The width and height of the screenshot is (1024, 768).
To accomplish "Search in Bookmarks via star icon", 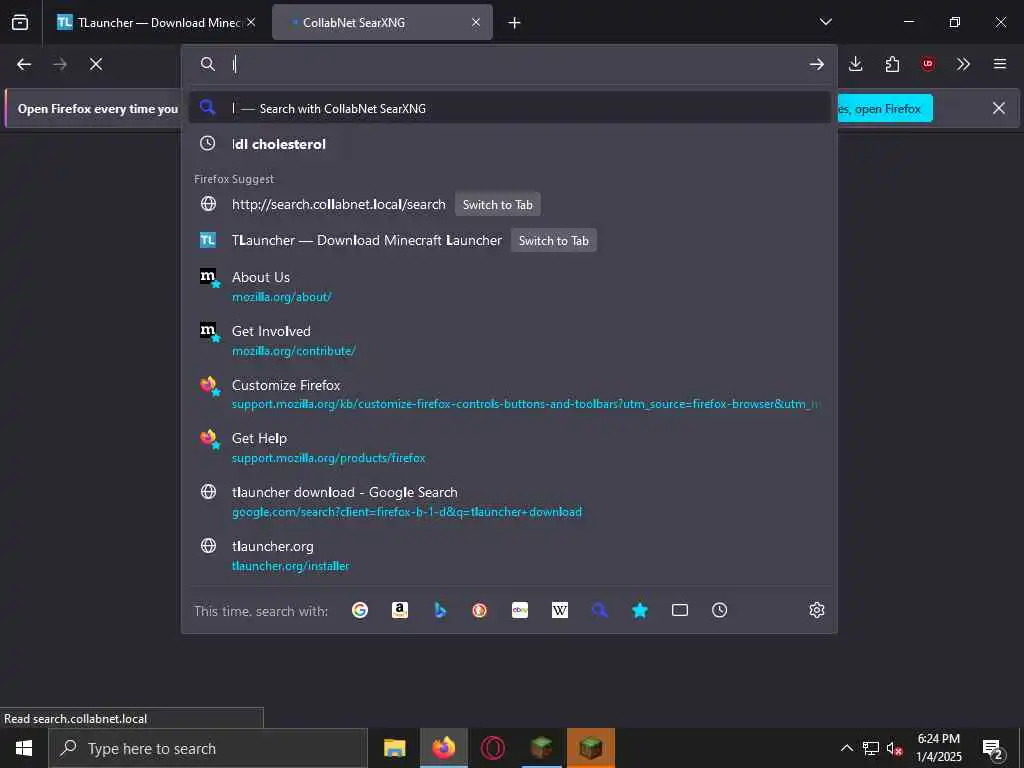I will [x=639, y=610].
